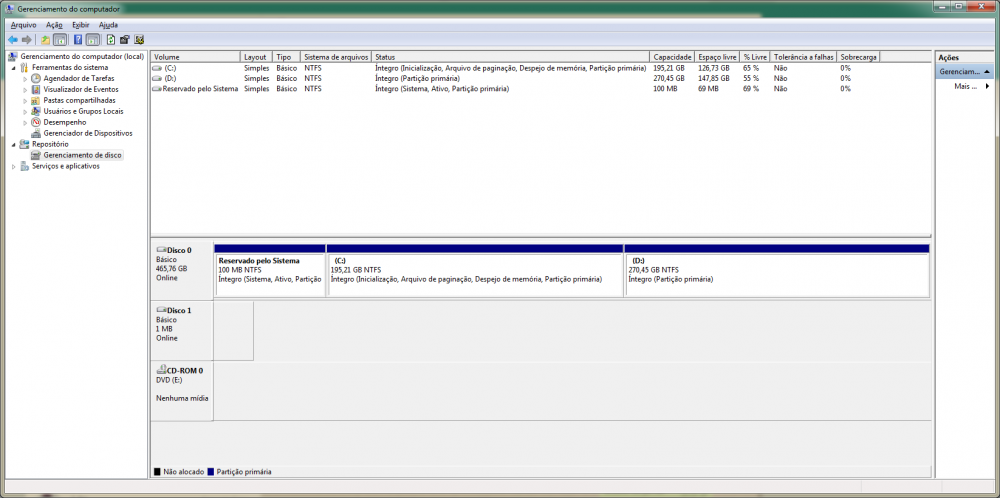Click the Back arrow in the toolbar

click(x=11, y=40)
